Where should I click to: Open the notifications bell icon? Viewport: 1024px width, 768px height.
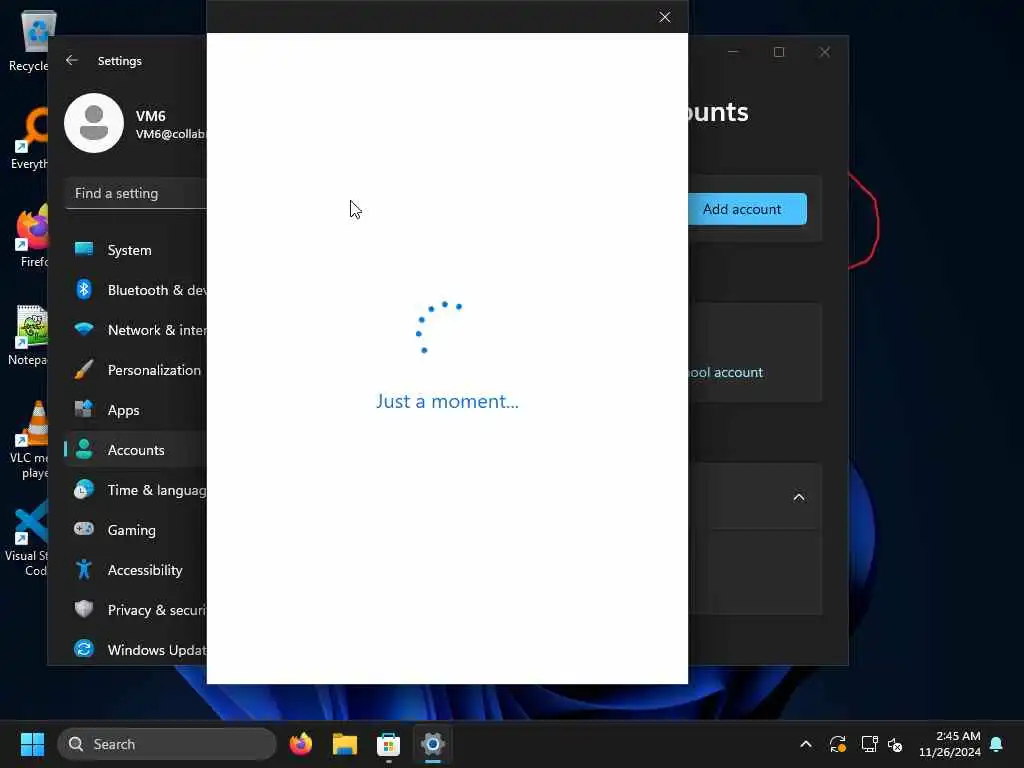(997, 744)
